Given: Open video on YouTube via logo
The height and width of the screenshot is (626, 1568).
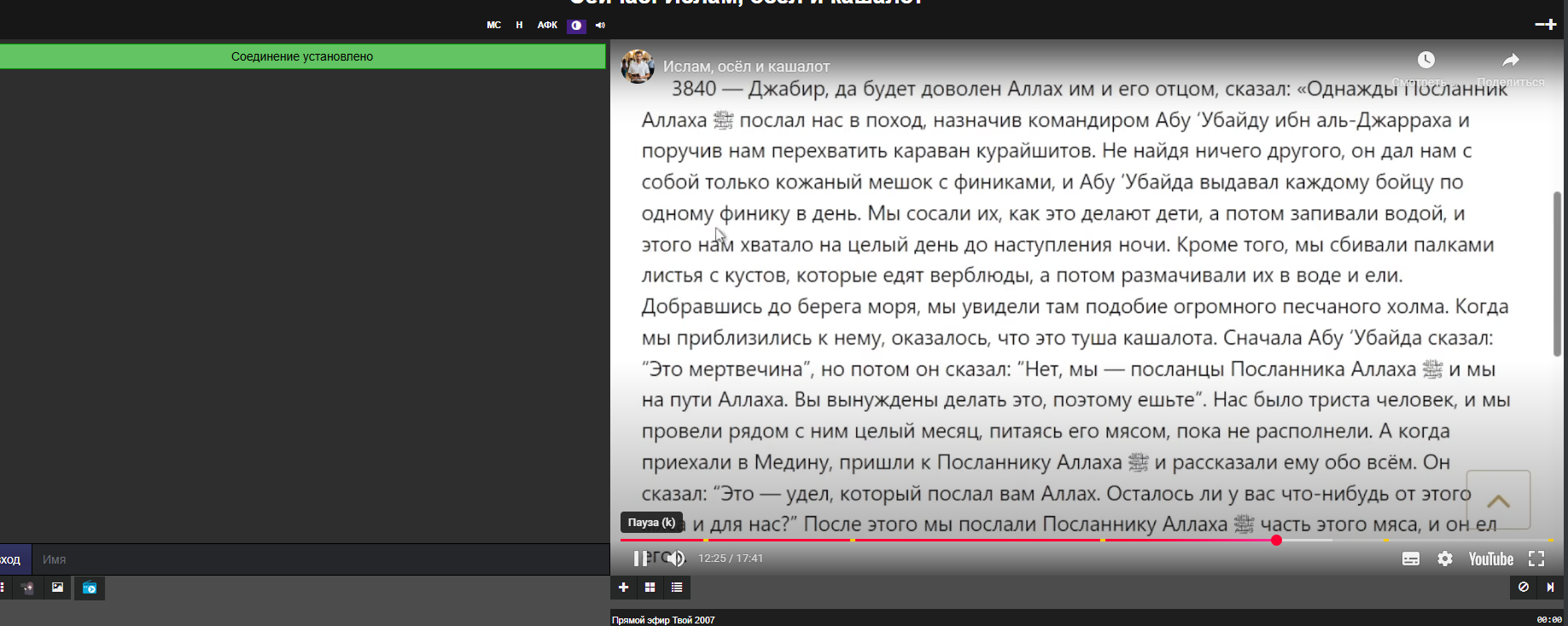Looking at the screenshot, I should 1491,559.
